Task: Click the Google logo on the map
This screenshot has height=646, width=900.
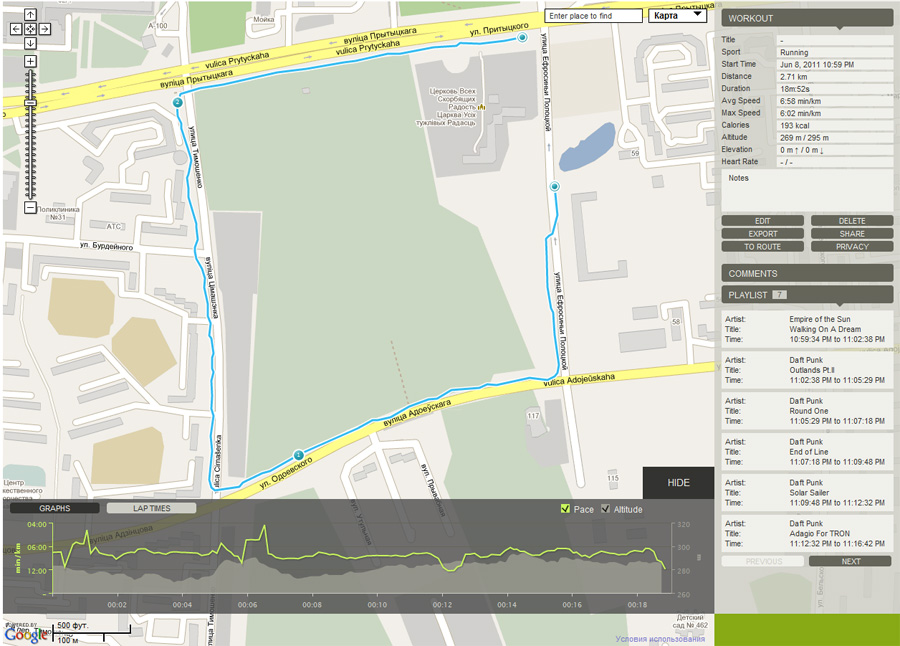Action: click(26, 634)
